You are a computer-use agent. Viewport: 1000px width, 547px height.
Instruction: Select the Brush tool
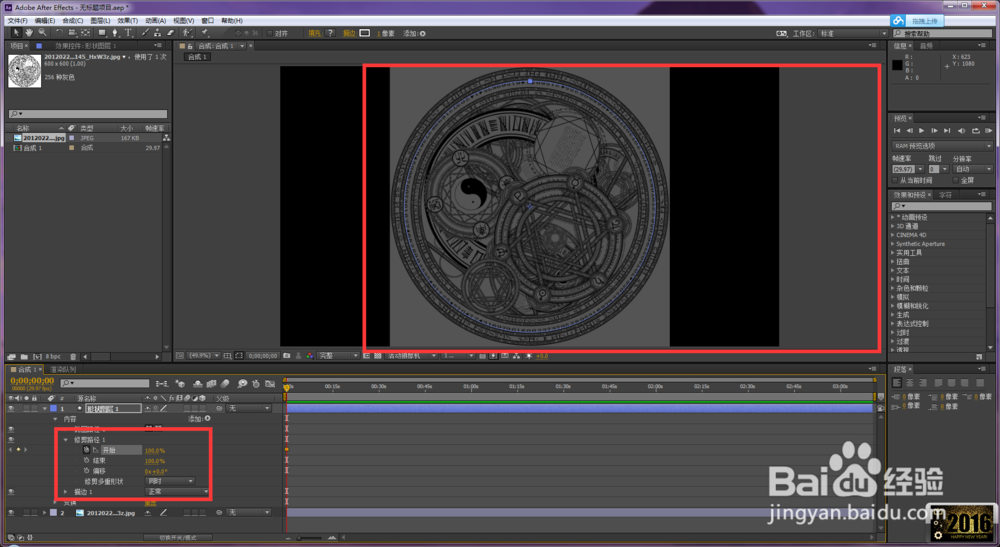(145, 33)
